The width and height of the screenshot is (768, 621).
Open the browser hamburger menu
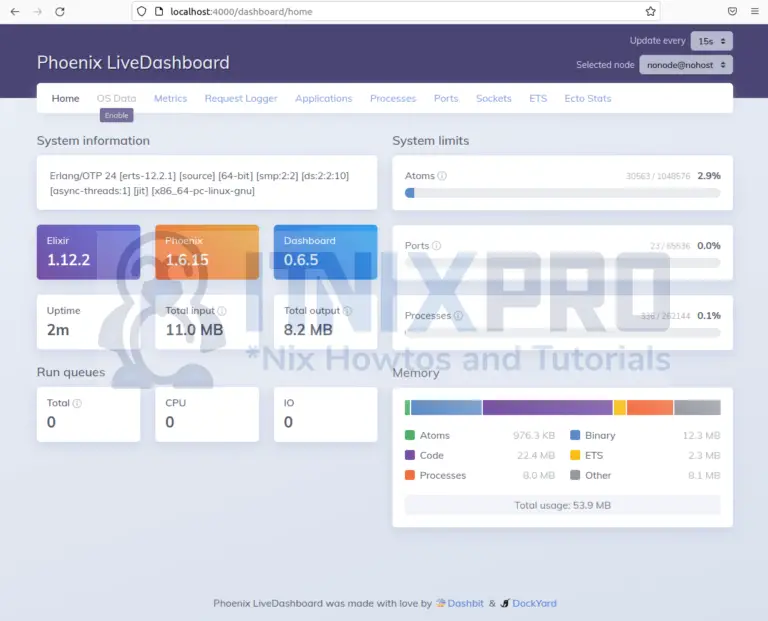click(x=754, y=11)
